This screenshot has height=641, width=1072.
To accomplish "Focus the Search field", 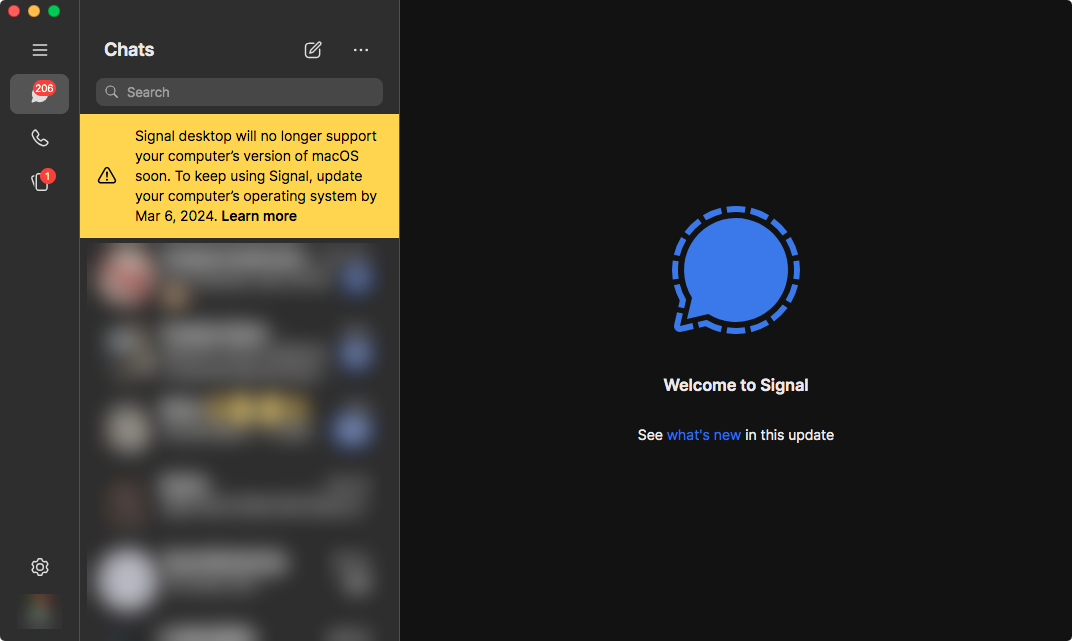I will click(239, 92).
